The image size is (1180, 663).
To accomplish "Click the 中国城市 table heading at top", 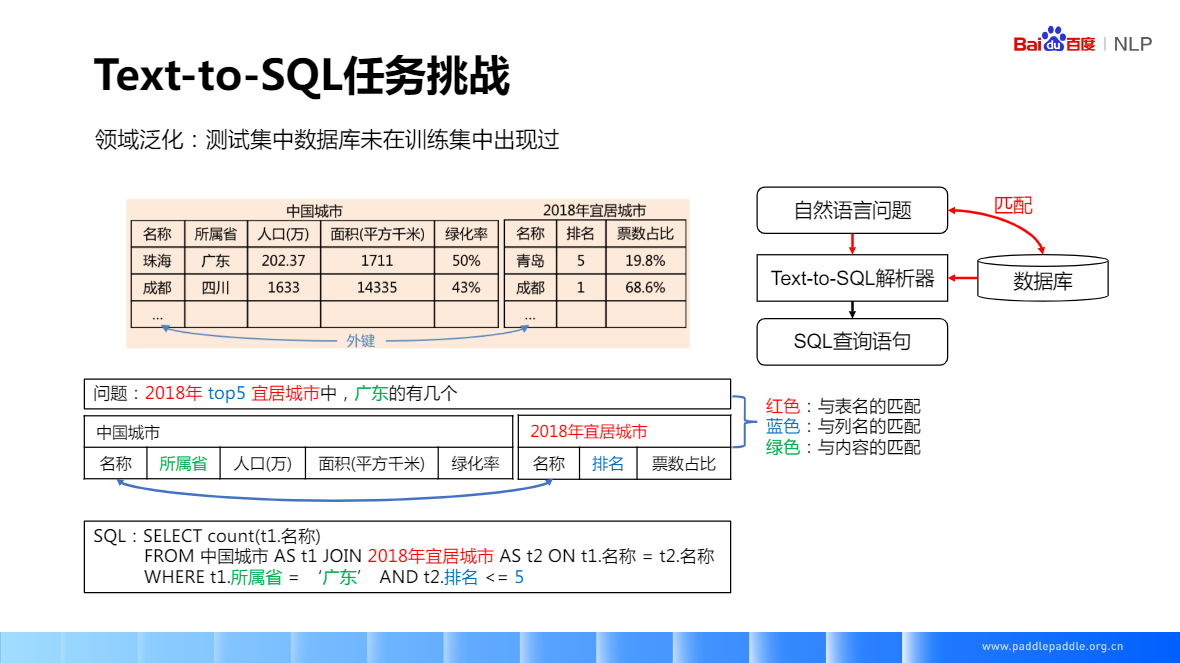I will click(x=314, y=211).
